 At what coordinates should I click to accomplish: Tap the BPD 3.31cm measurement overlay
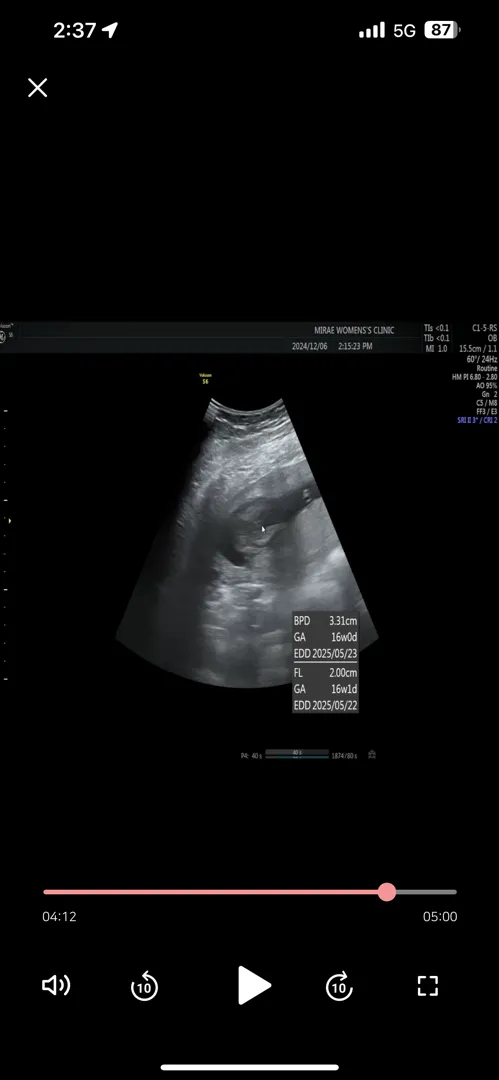[325, 620]
